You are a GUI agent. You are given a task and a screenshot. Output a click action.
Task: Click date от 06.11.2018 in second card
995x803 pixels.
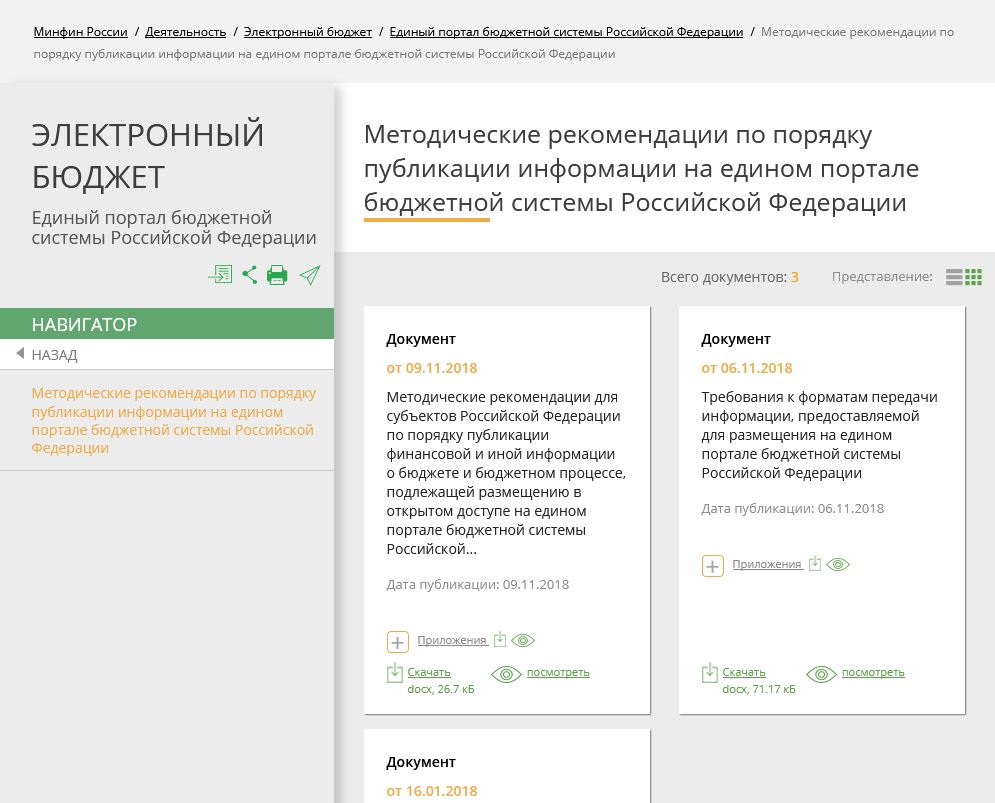point(746,368)
